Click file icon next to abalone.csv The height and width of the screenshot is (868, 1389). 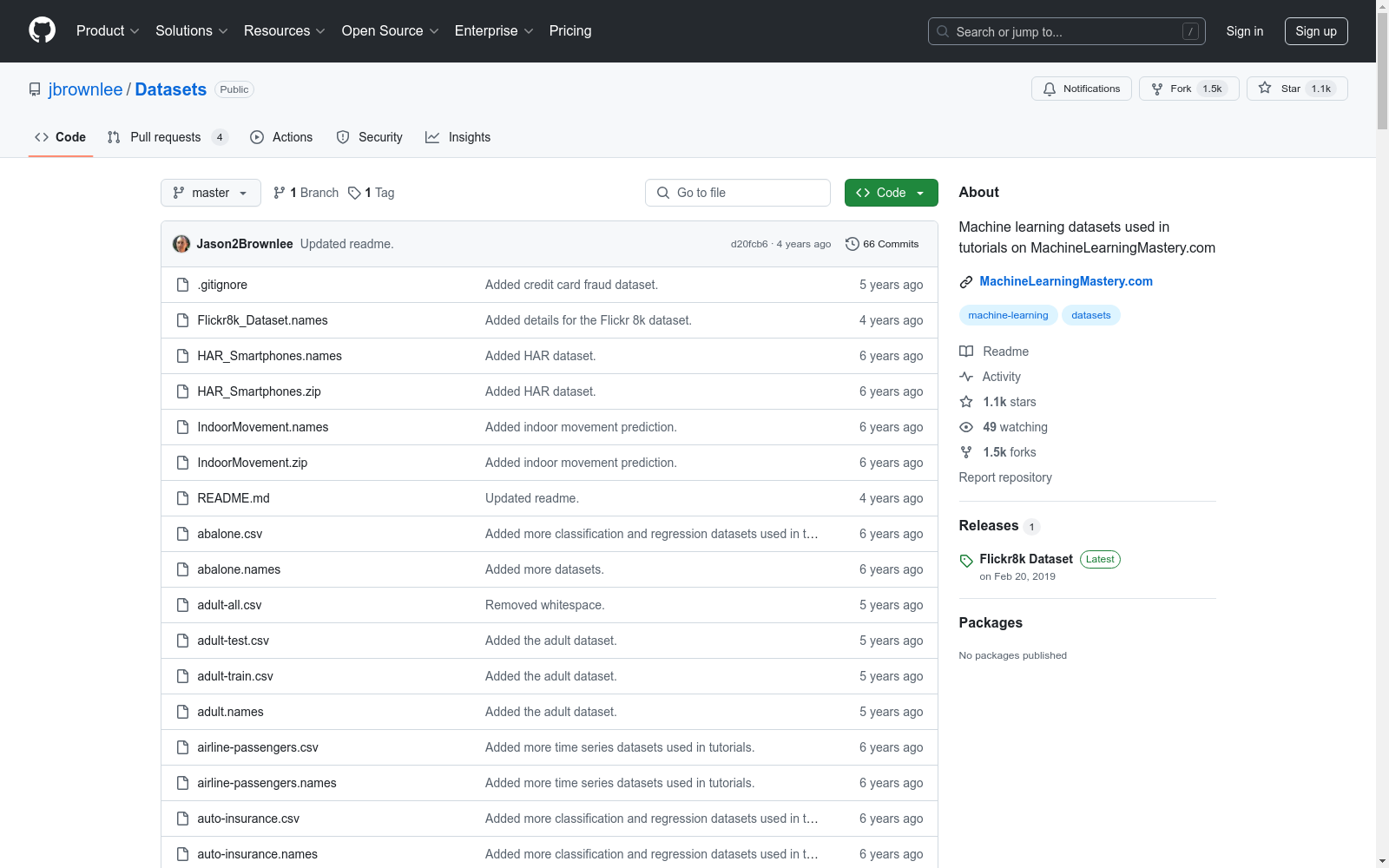tap(182, 534)
